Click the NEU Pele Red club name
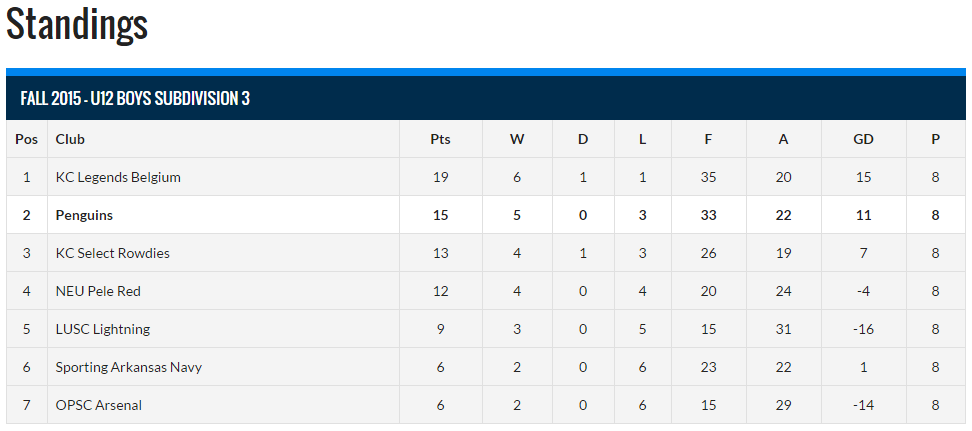This screenshot has width=972, height=431. click(98, 291)
